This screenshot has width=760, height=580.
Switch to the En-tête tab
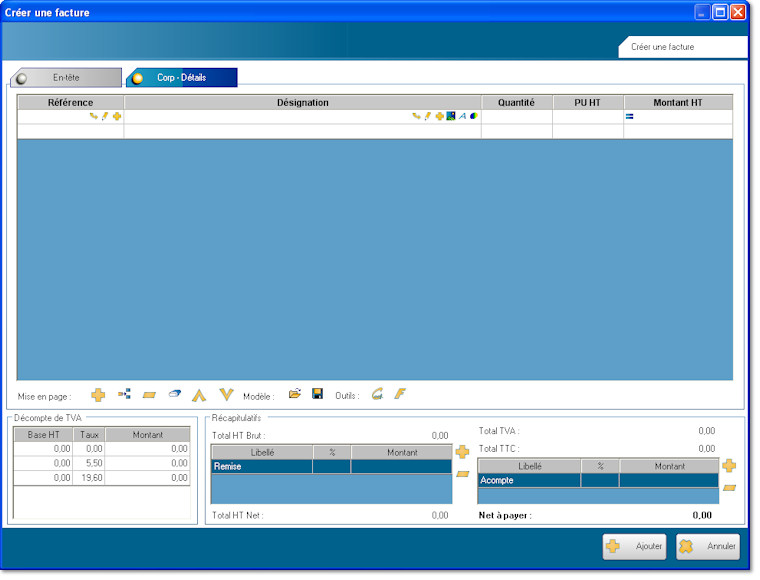66,77
